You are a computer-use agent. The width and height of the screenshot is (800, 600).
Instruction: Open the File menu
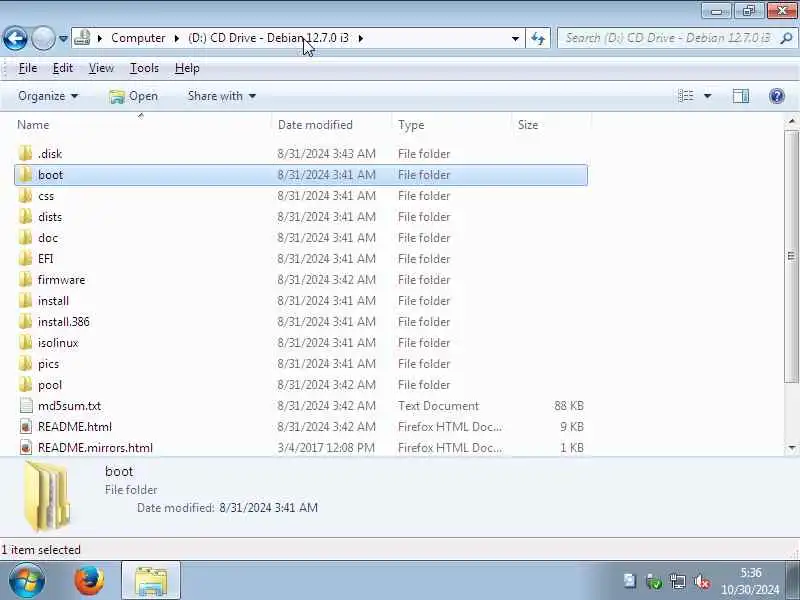pos(28,68)
